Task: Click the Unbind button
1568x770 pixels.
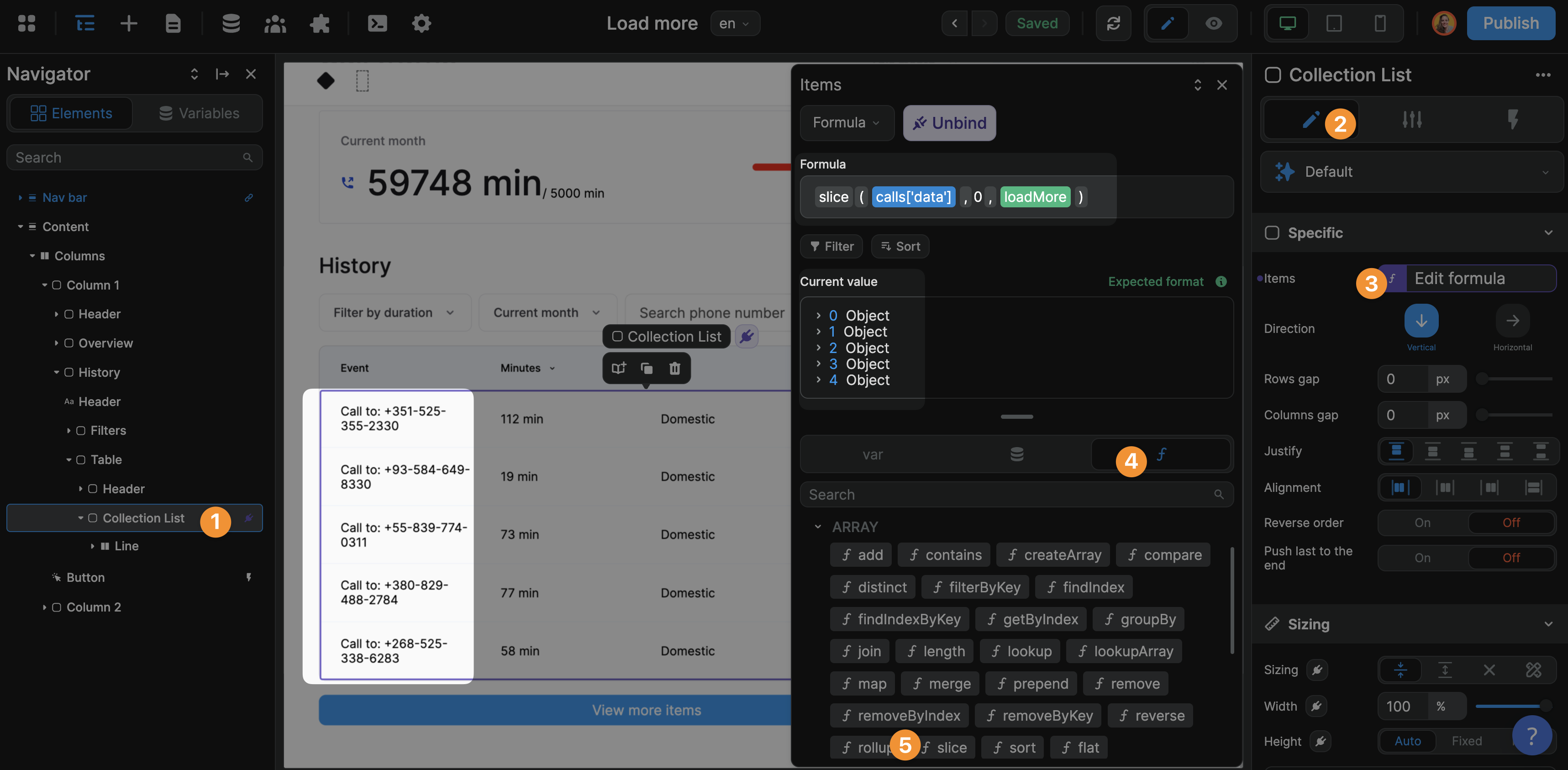Action: tap(949, 123)
